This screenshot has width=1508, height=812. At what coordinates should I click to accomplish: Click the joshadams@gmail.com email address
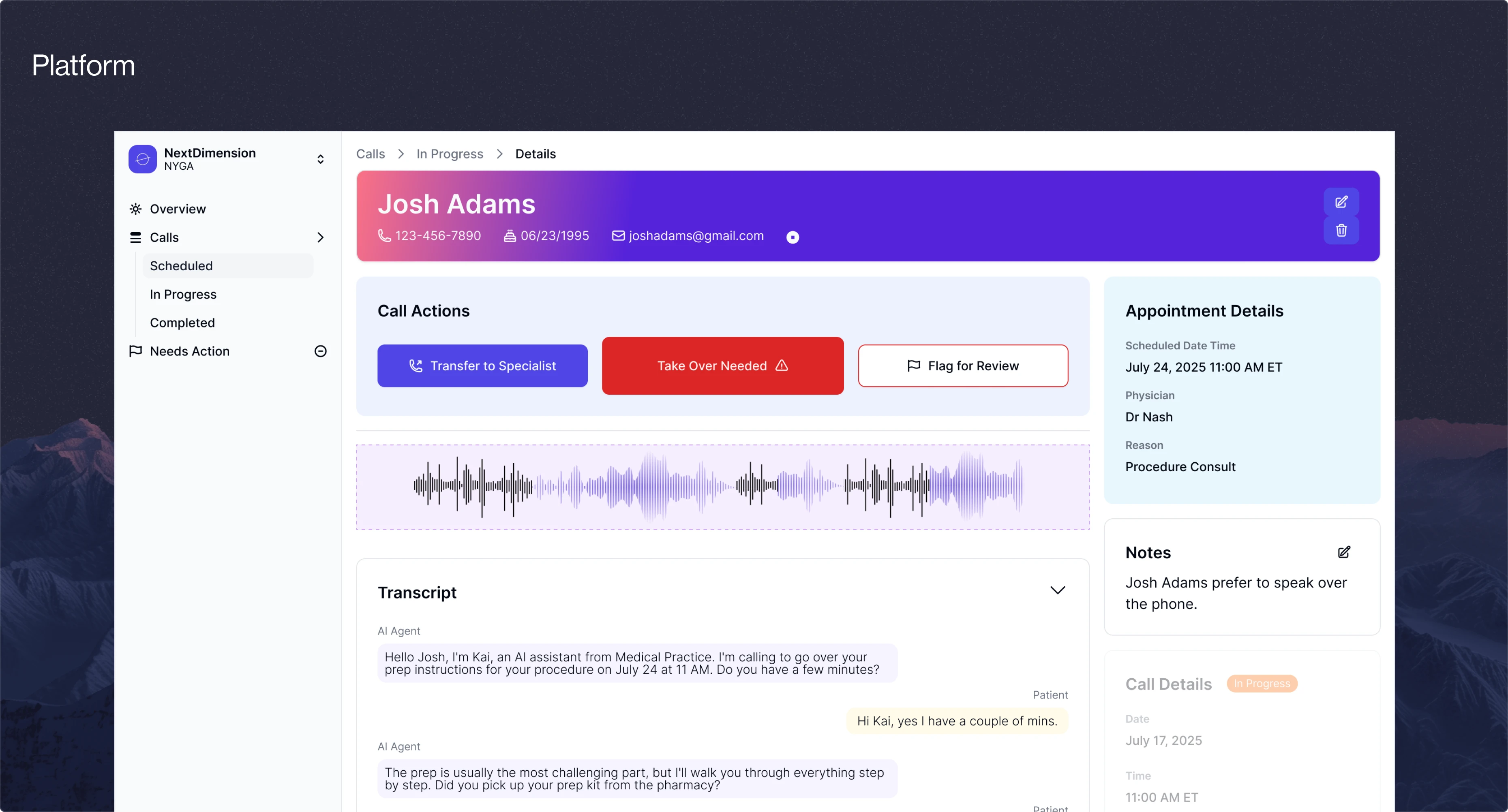coord(696,236)
